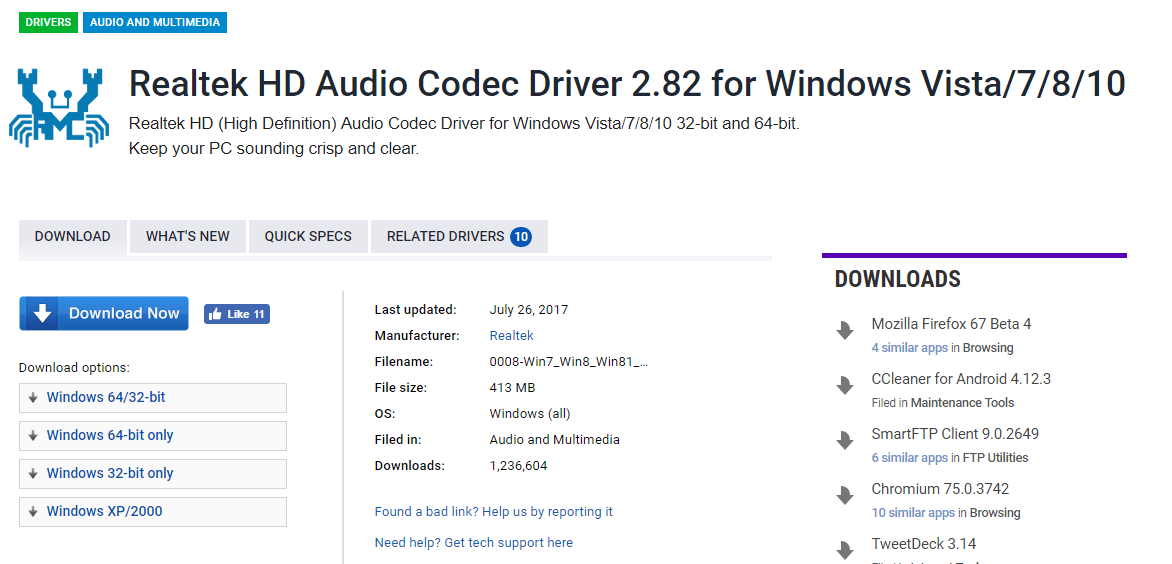Click download arrow icon beside TweetDeck 3.14

(x=845, y=549)
